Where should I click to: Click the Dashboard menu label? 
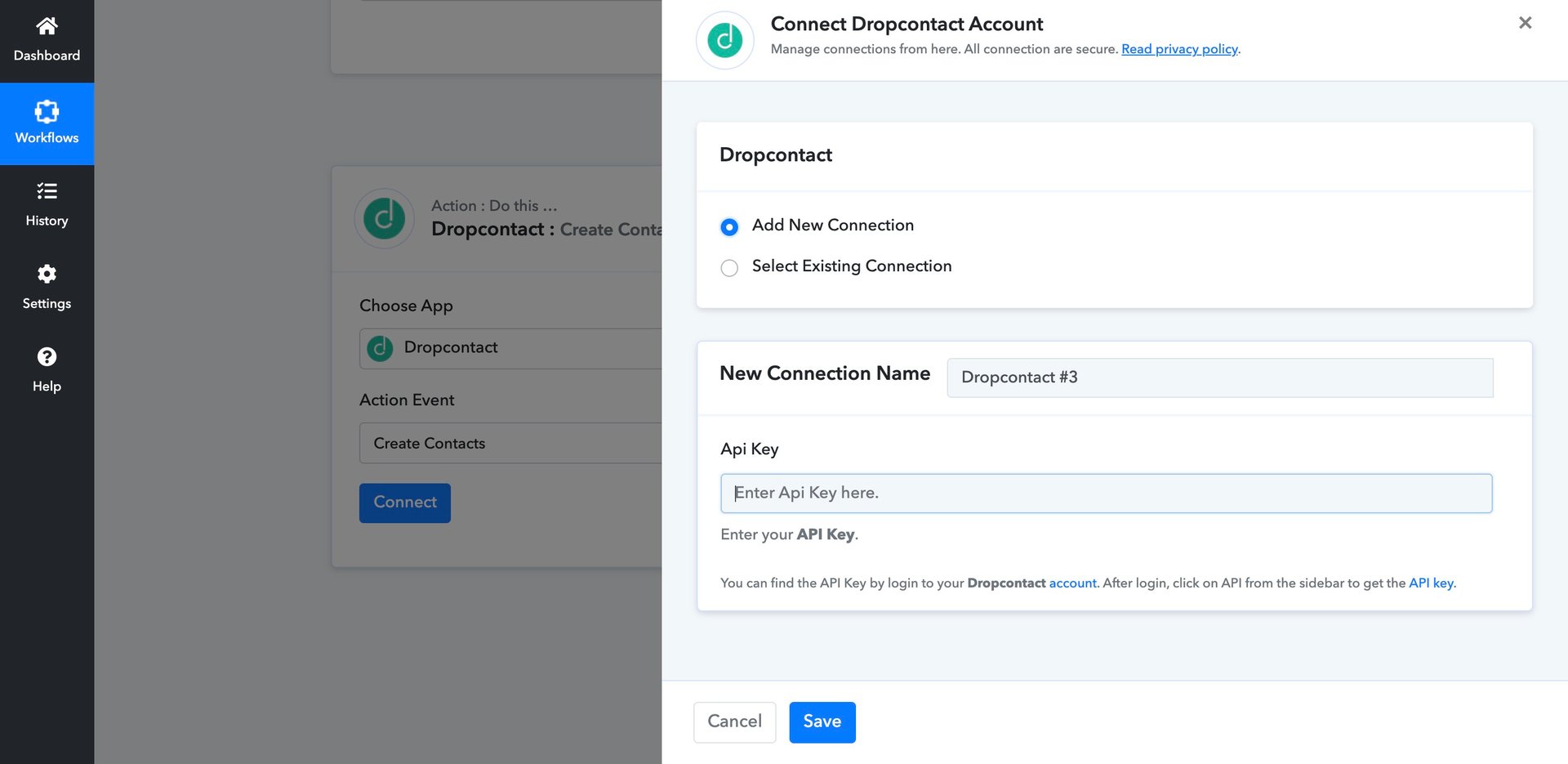click(x=47, y=56)
